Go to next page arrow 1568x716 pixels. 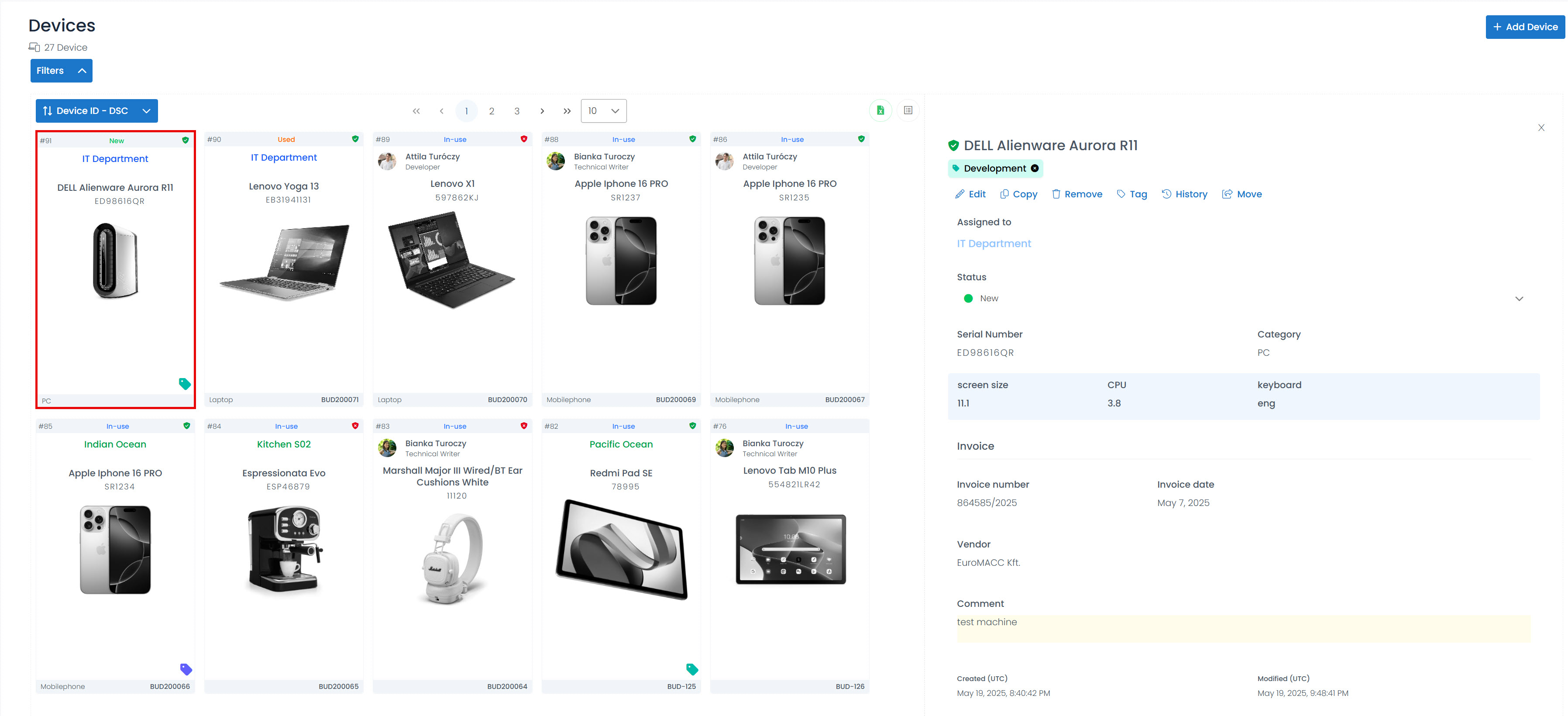542,111
